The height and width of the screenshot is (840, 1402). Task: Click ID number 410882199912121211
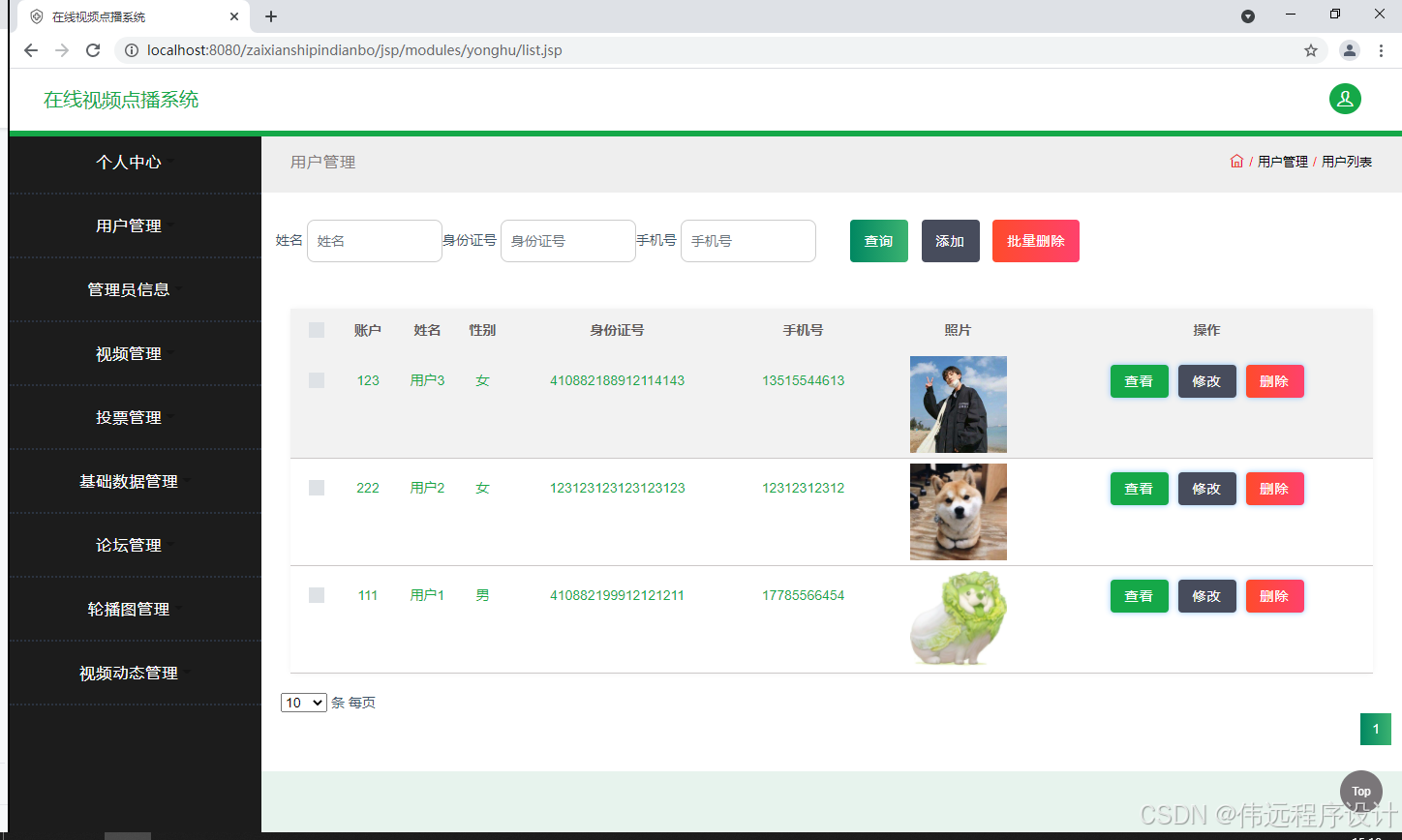618,595
